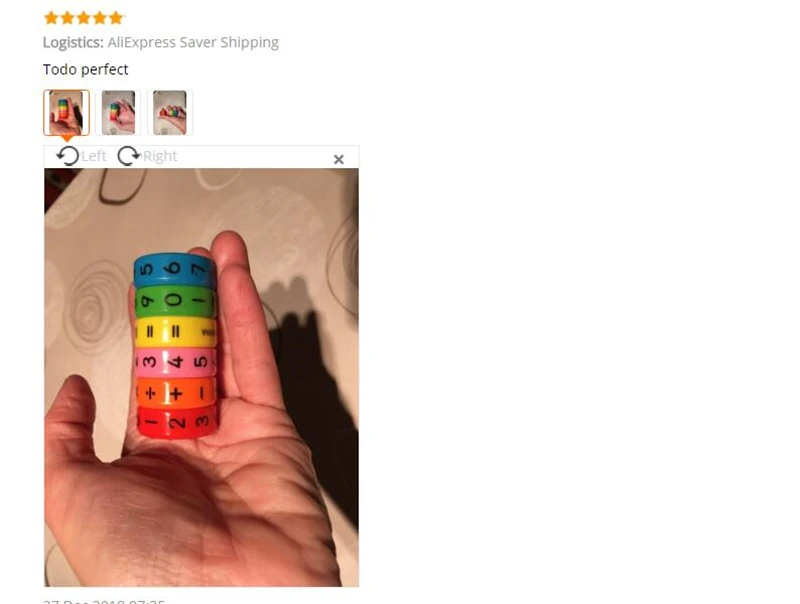The image size is (800, 604).
Task: Select the first review photo thumbnail
Action: point(66,113)
